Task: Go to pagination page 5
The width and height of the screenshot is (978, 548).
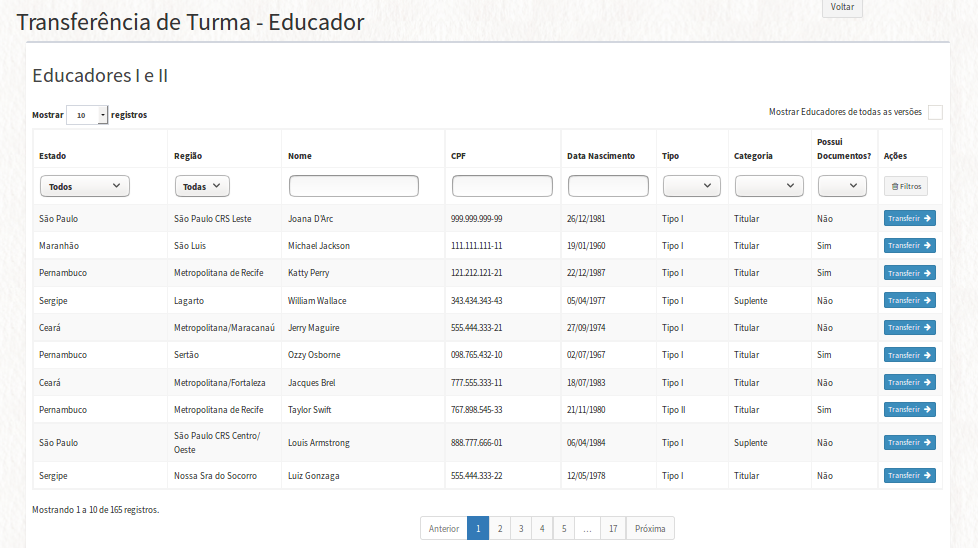Action: coord(564,529)
